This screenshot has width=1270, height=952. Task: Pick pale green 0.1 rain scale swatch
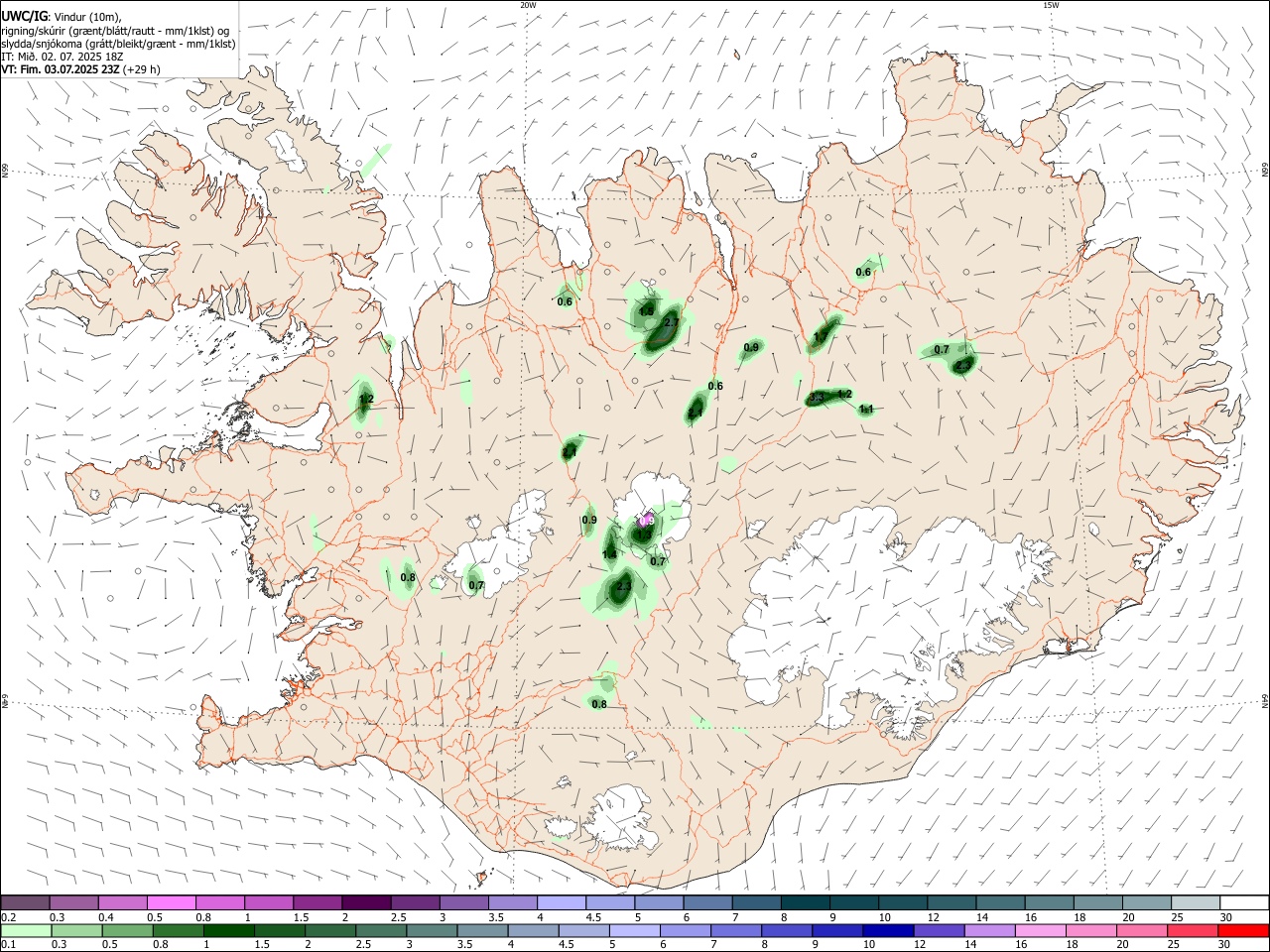pos(25,931)
